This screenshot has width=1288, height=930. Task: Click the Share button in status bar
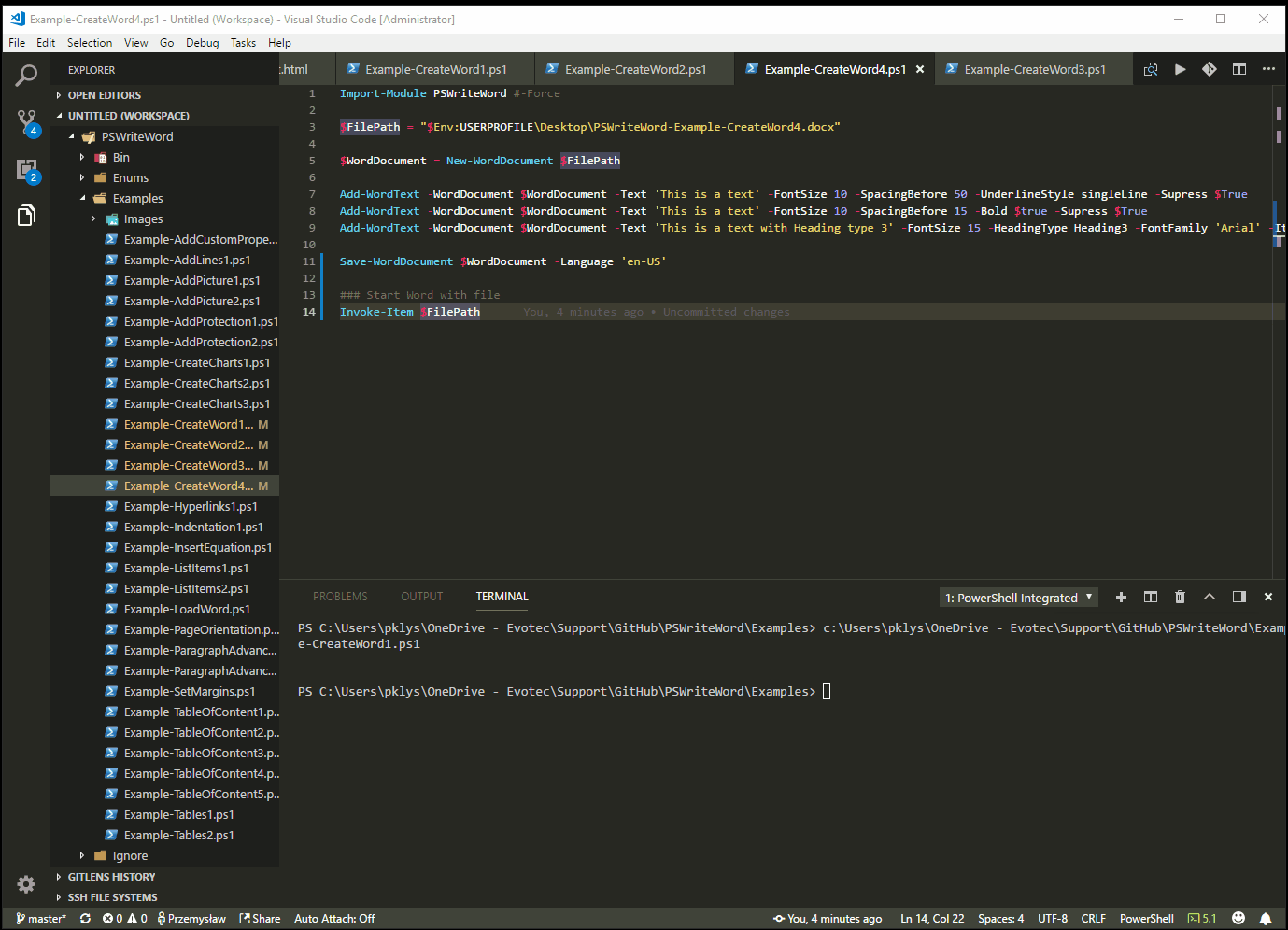click(260, 919)
